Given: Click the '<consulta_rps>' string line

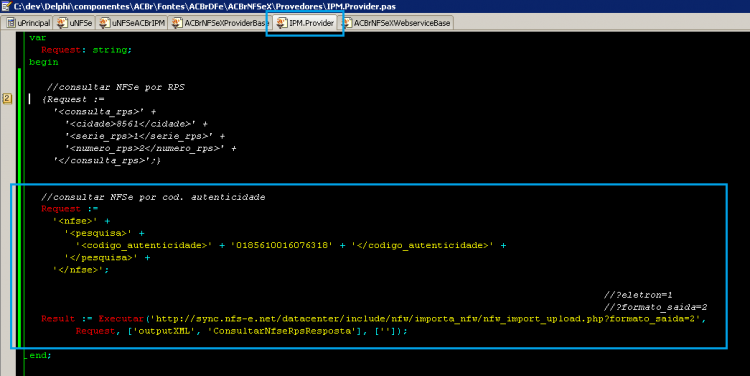Looking at the screenshot, I should (105, 111).
